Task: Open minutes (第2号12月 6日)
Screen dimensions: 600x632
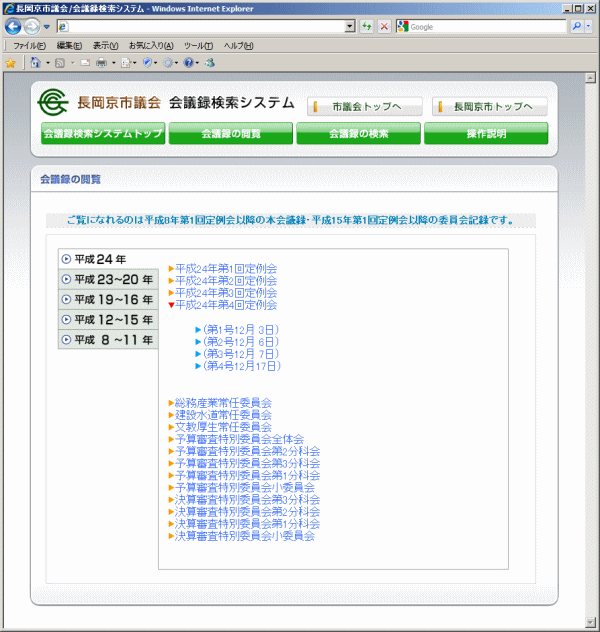Action: (241, 342)
